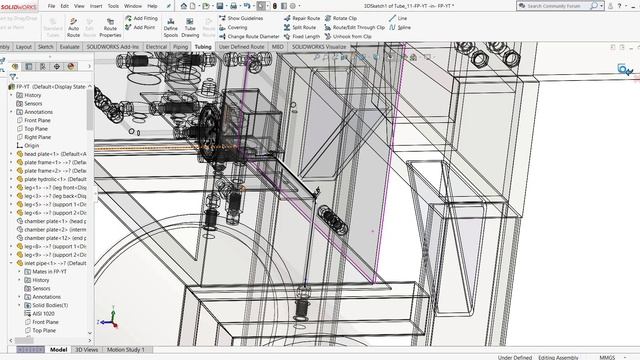Viewport: 640px width, 360px height.
Task: Open the Motion Study 1 tab
Action: [x=126, y=350]
